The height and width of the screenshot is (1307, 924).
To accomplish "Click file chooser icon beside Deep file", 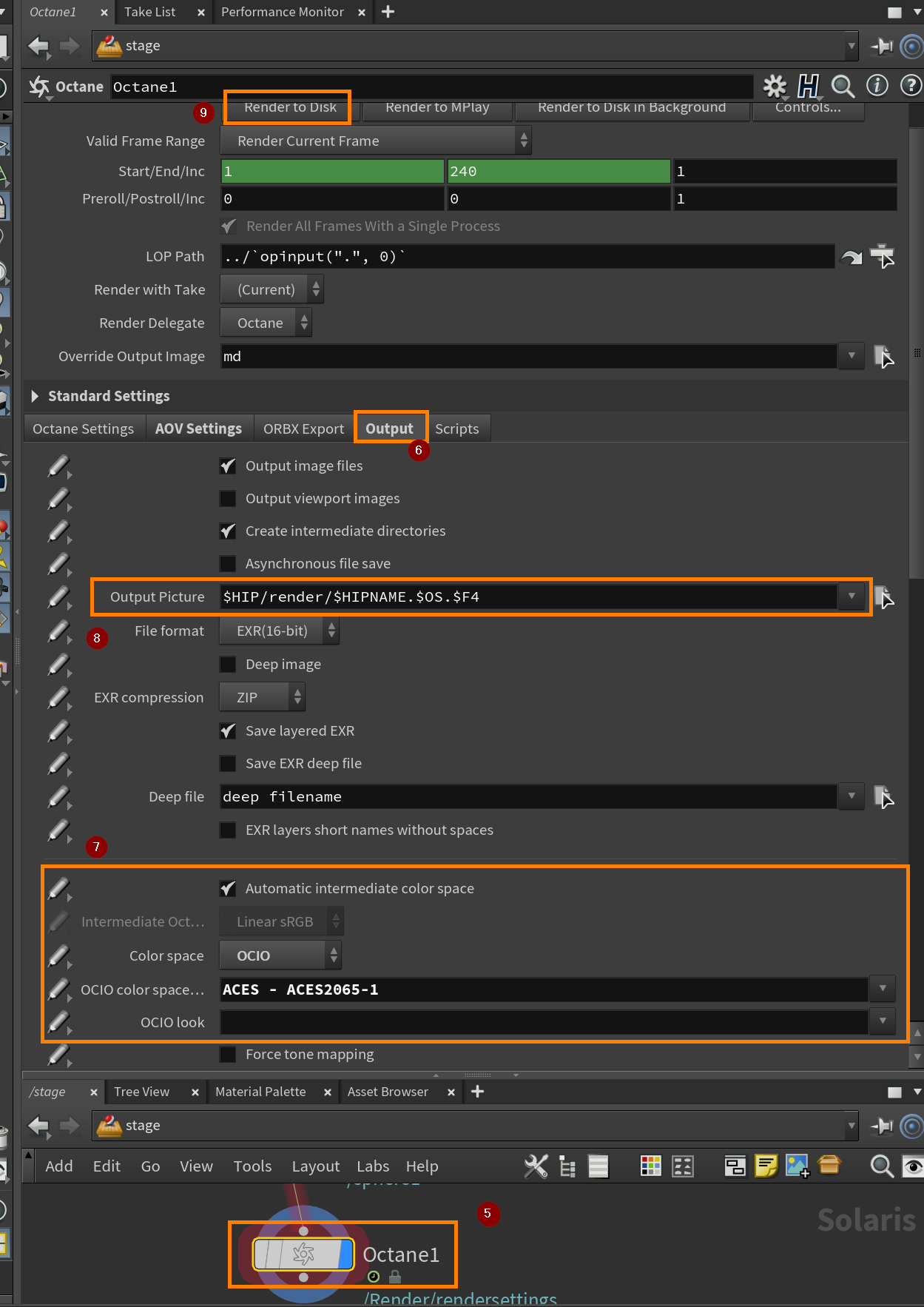I will click(x=884, y=797).
